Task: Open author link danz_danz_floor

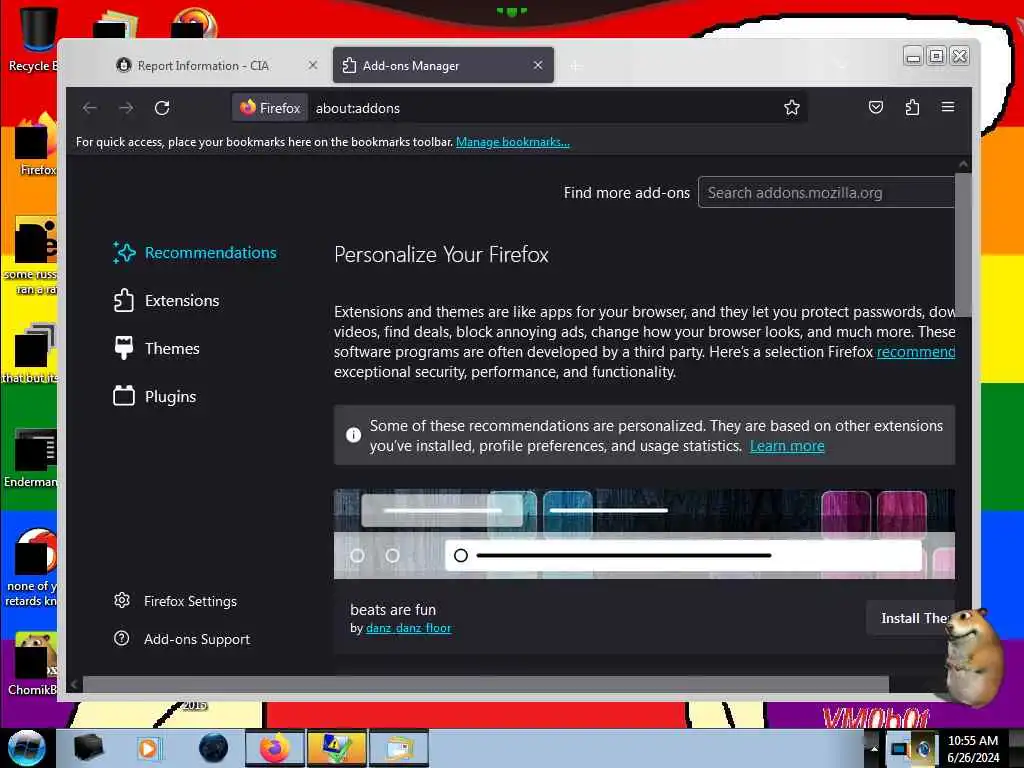Action: (408, 628)
